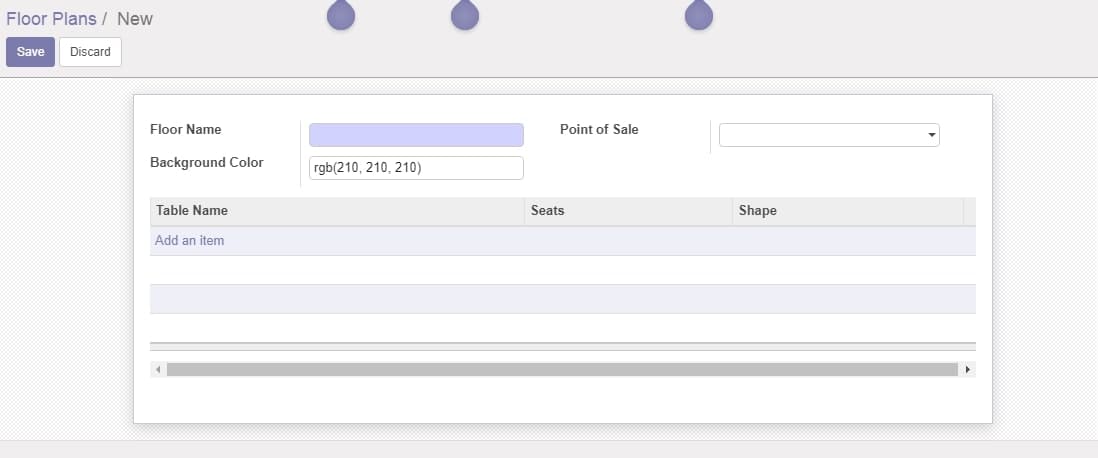Viewport: 1098px width, 458px height.
Task: Click the leftmost purple tour-tip droplet
Action: tap(341, 15)
